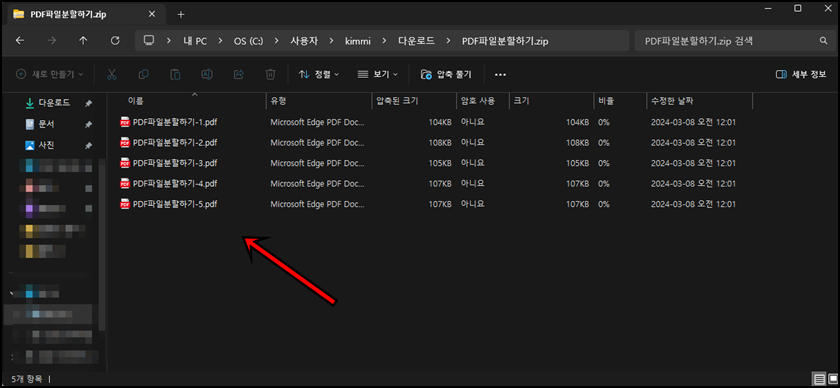This screenshot has width=840, height=388.
Task: Click 압축 풀기 extract button
Action: click(x=446, y=74)
